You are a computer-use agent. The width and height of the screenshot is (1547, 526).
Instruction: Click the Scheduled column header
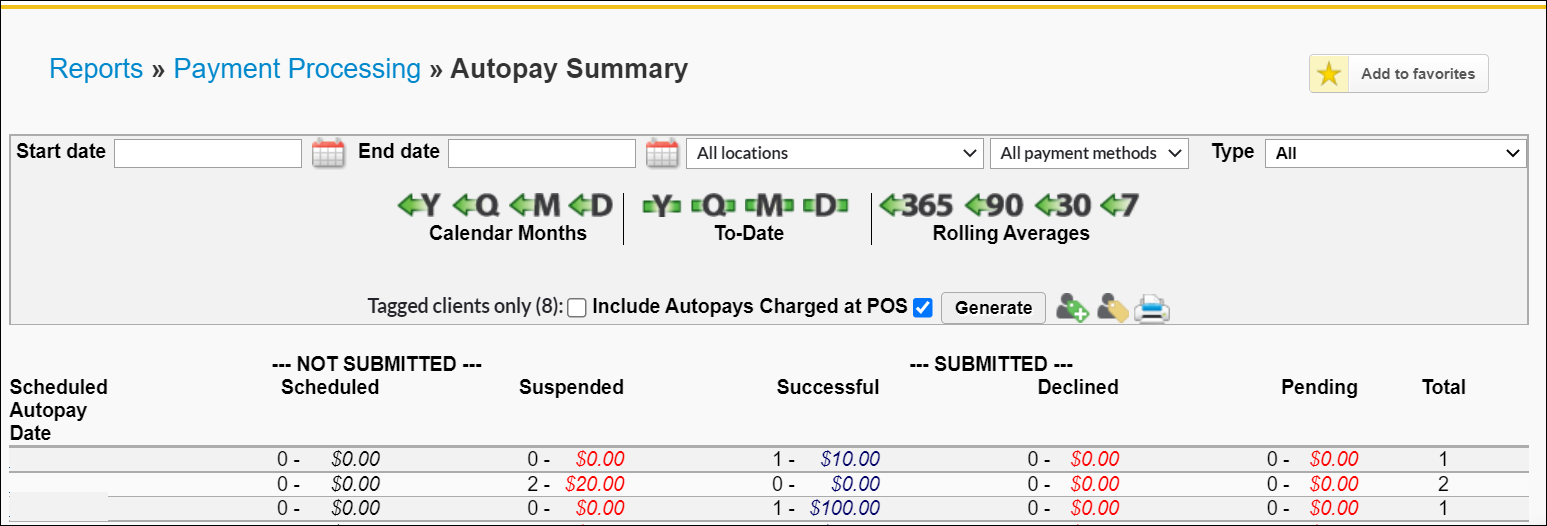tap(330, 387)
